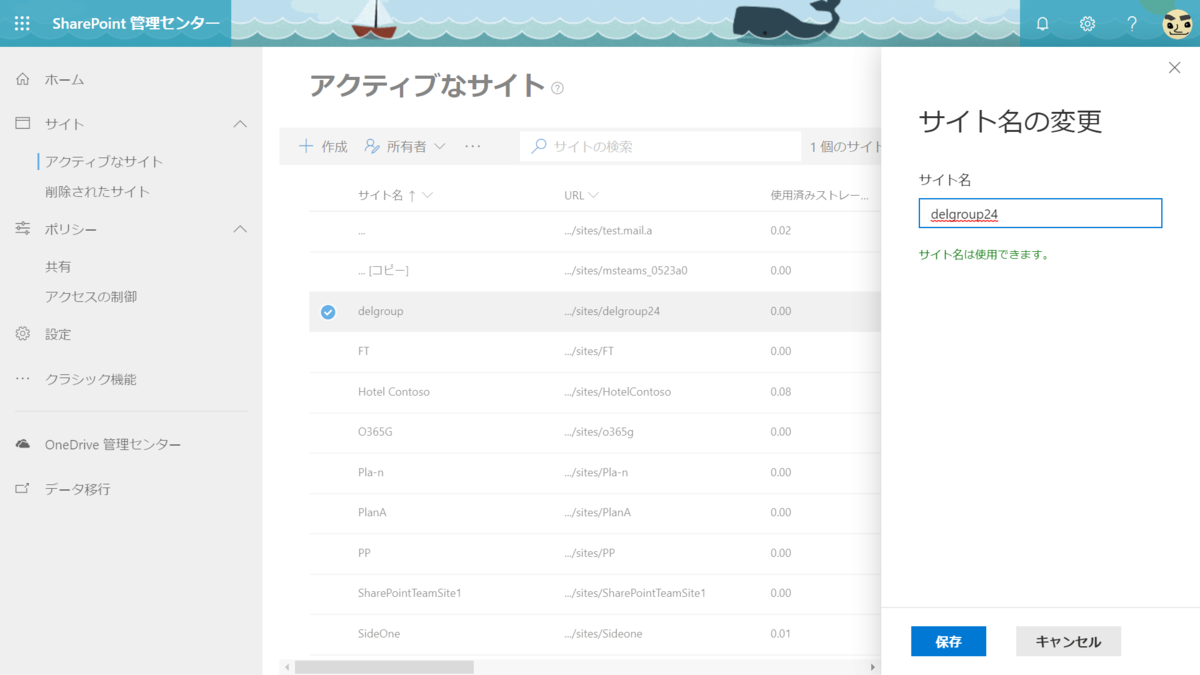Select the Pla-n site name

pos(371,472)
